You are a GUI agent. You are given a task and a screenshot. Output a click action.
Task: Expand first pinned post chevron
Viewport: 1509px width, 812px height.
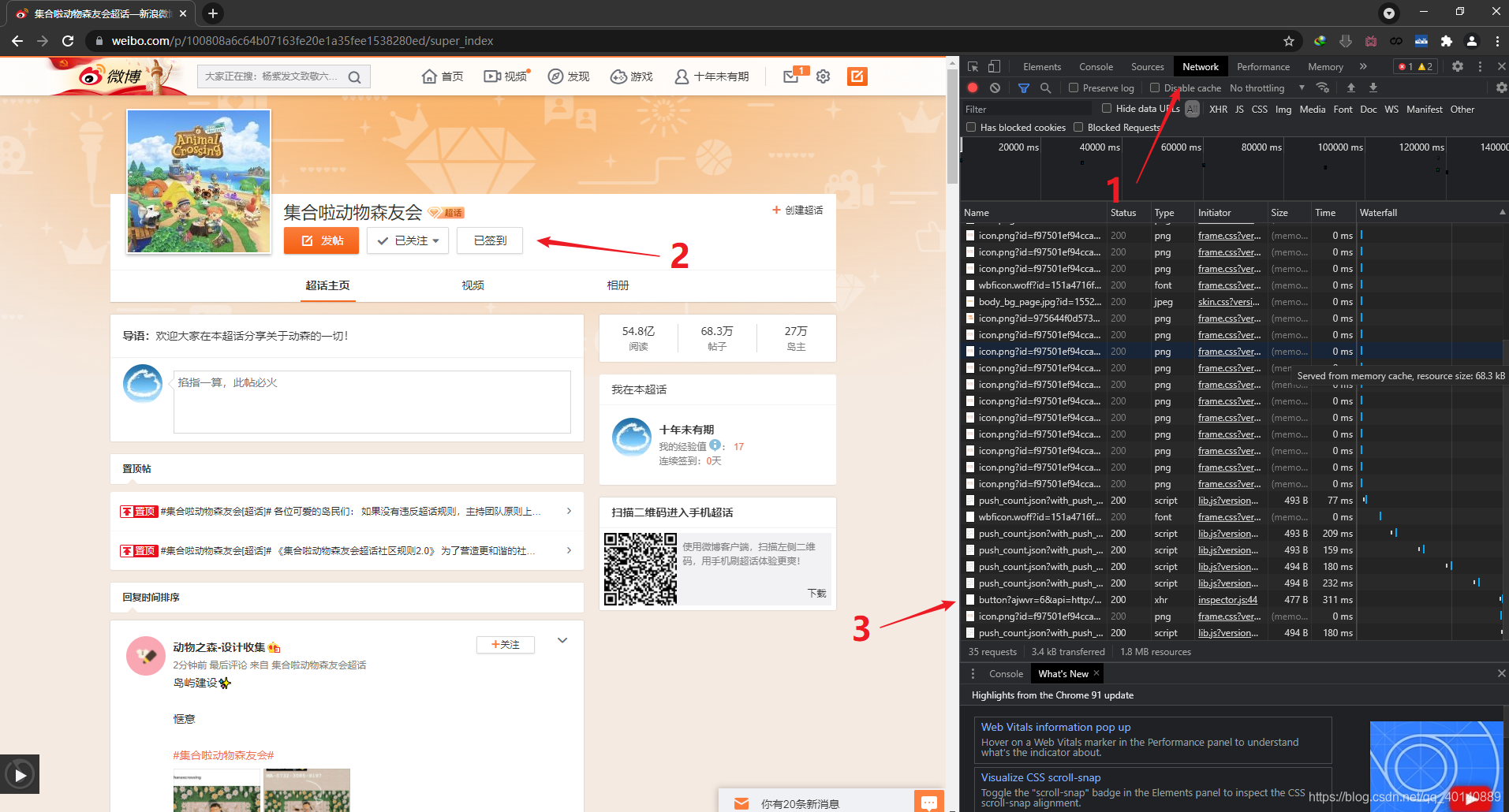pos(569,512)
